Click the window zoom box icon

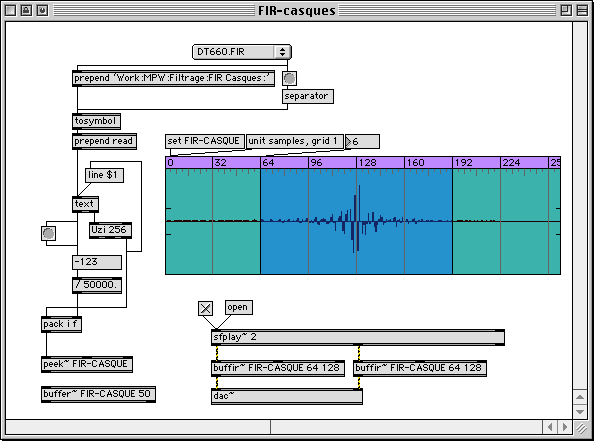pos(566,10)
